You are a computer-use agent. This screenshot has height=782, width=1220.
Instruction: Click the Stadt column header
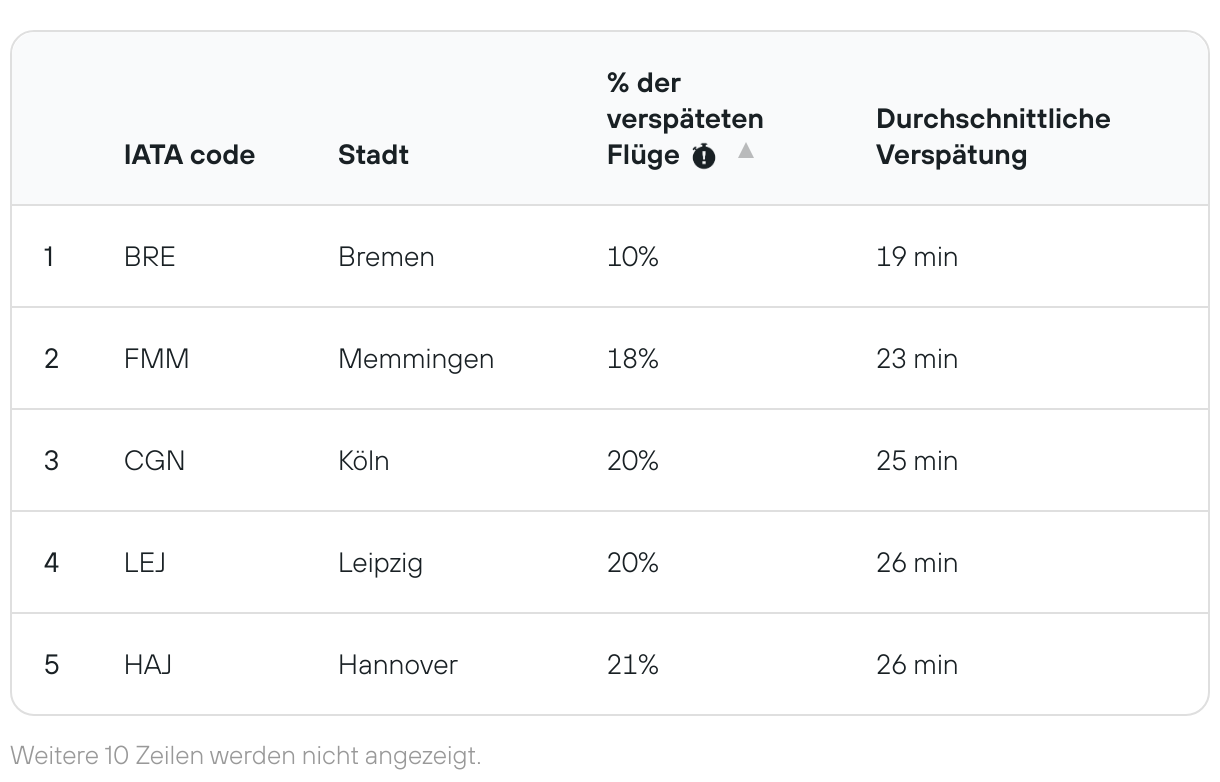point(373,155)
